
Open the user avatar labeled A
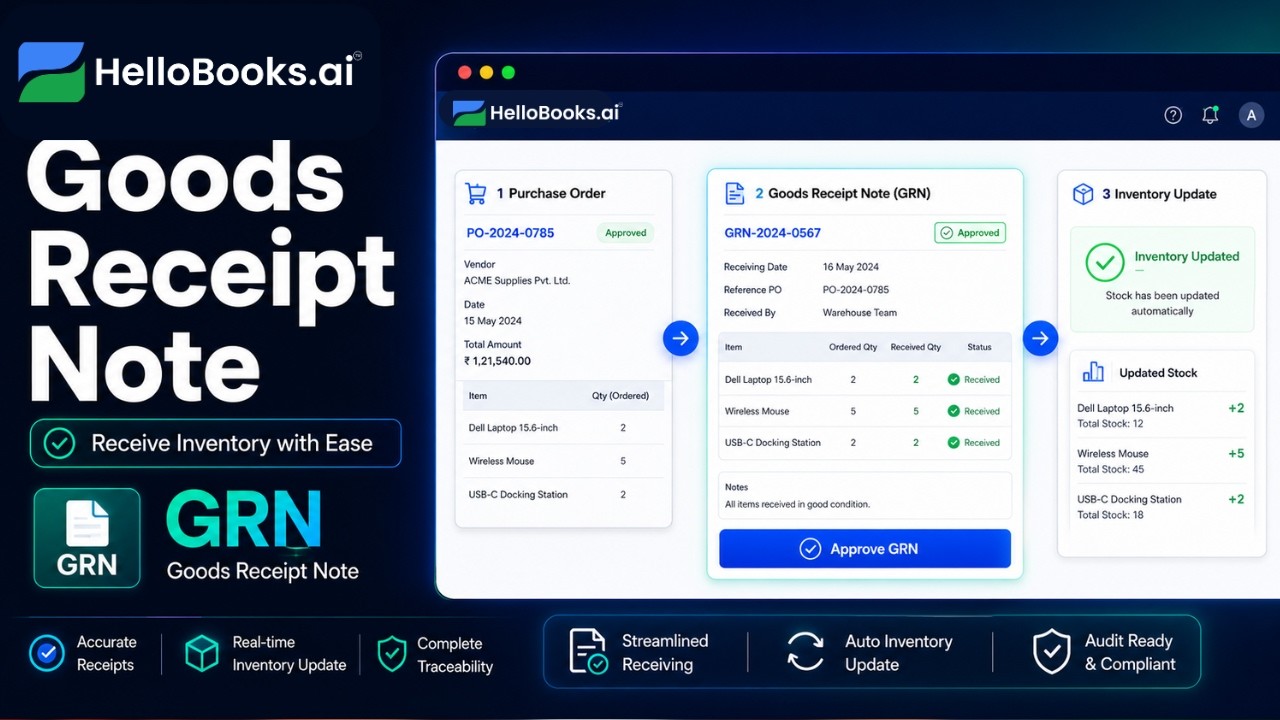coord(1251,115)
